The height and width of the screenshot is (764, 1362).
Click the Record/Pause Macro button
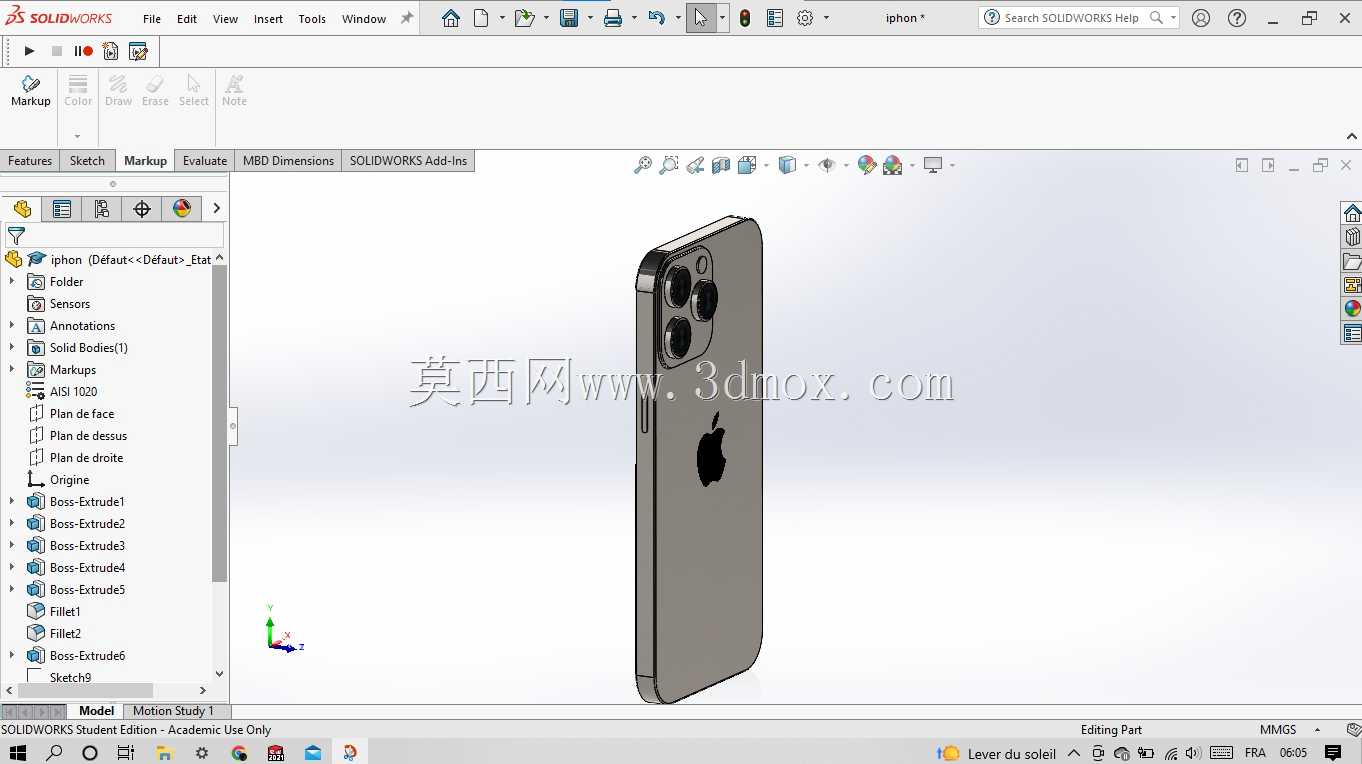click(x=83, y=51)
